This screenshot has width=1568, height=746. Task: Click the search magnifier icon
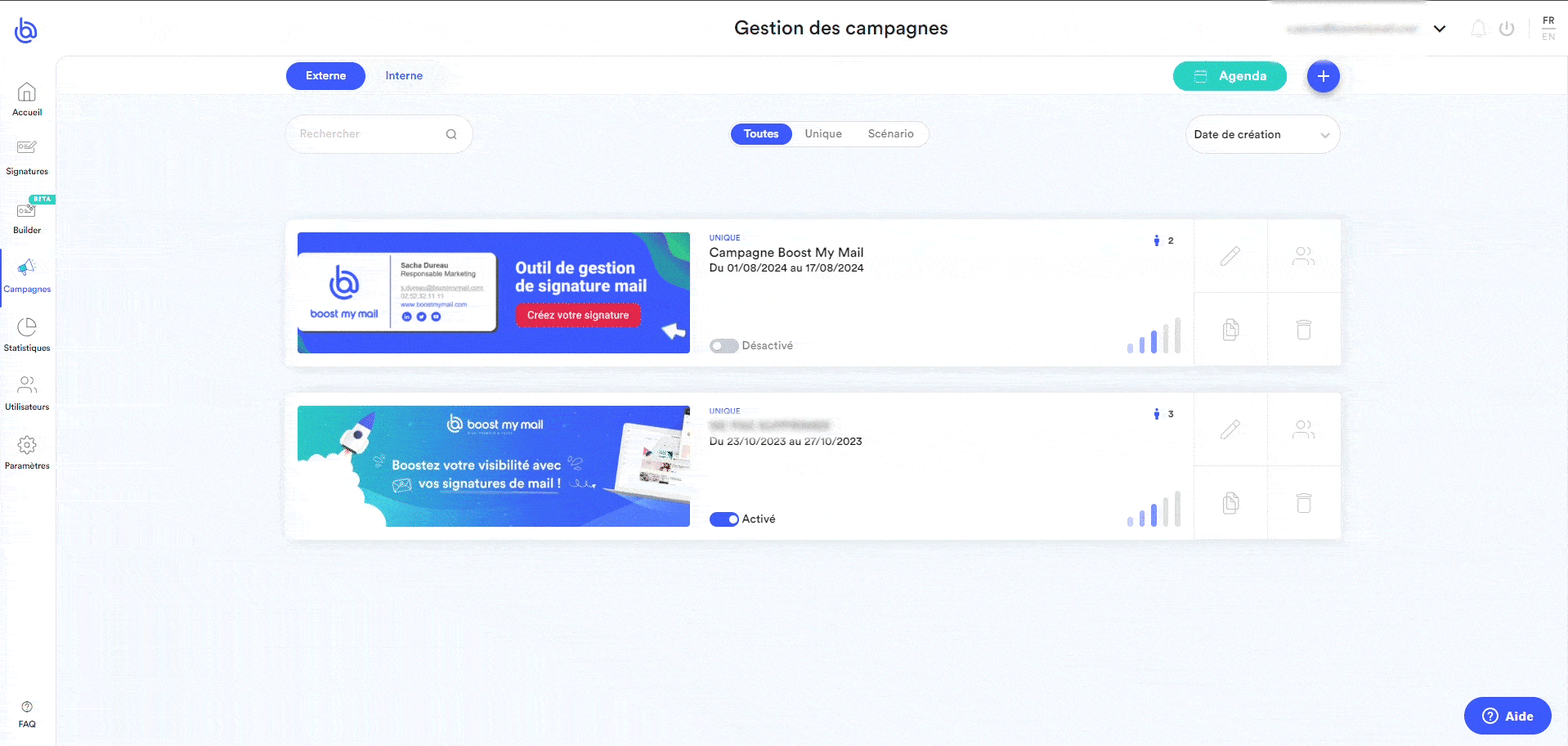tap(451, 134)
